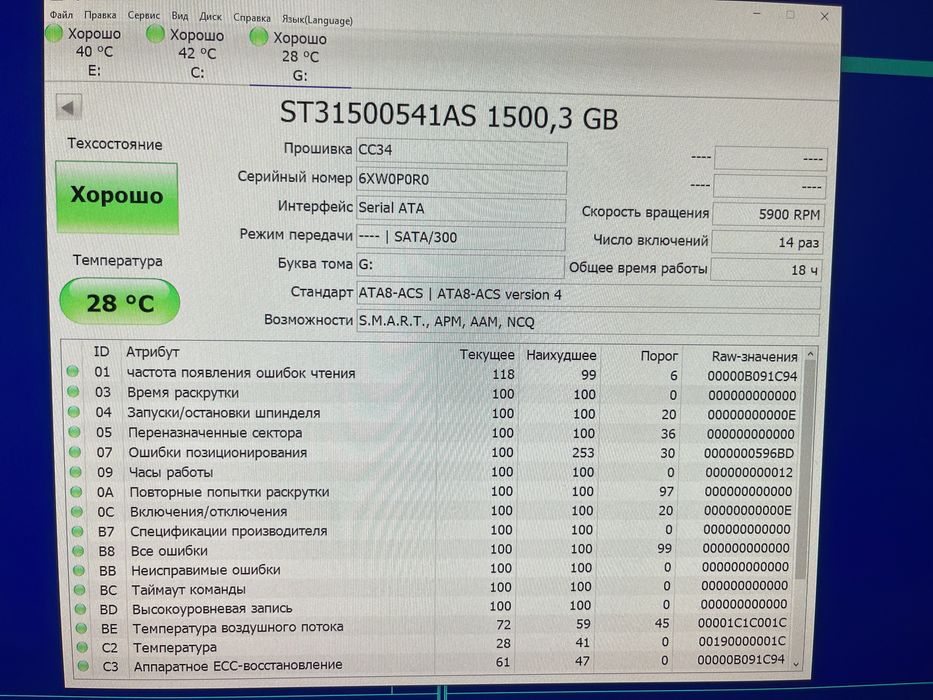Click the green status icon for disk C:
933x700 pixels.
(155, 35)
